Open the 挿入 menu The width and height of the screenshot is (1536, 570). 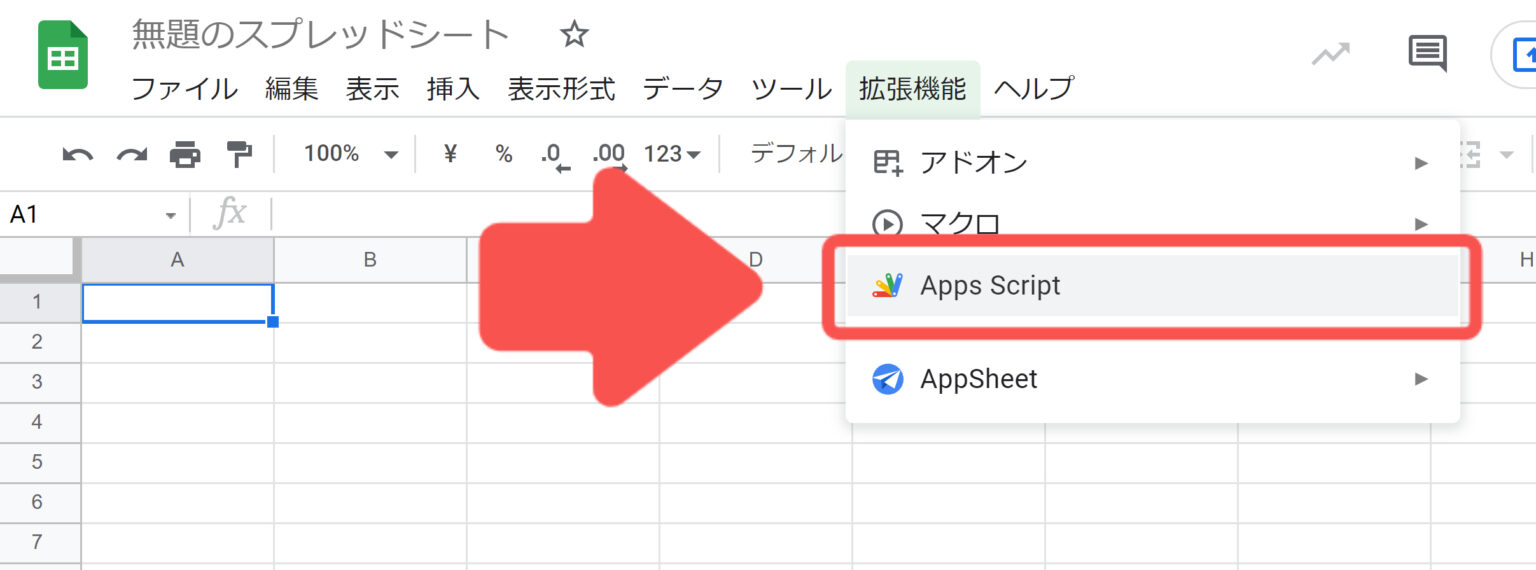453,88
